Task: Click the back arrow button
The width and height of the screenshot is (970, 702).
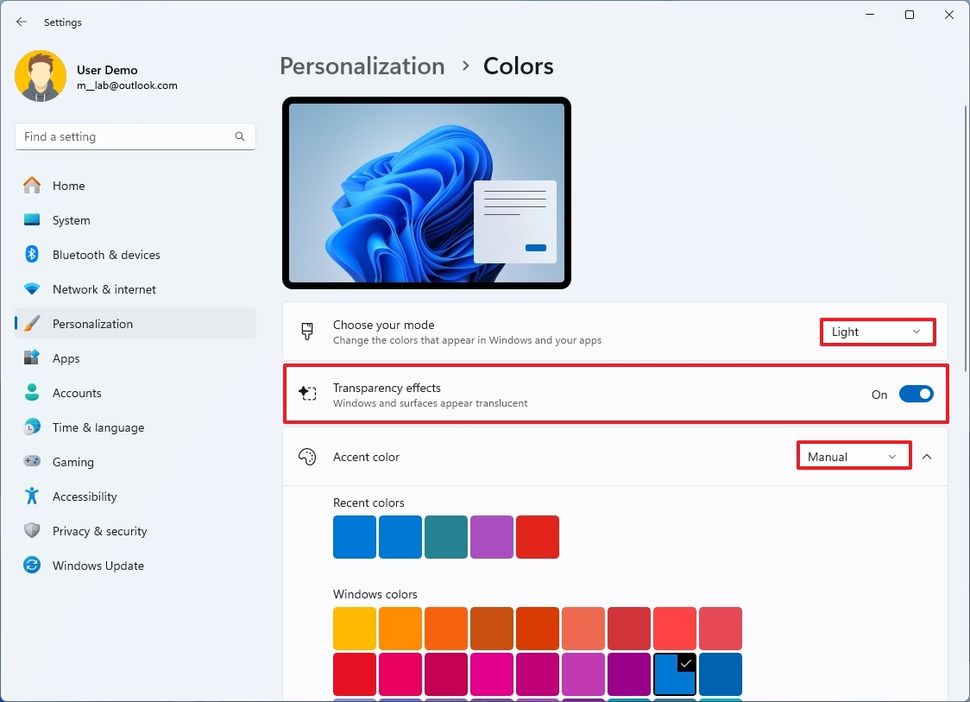Action: click(20, 21)
